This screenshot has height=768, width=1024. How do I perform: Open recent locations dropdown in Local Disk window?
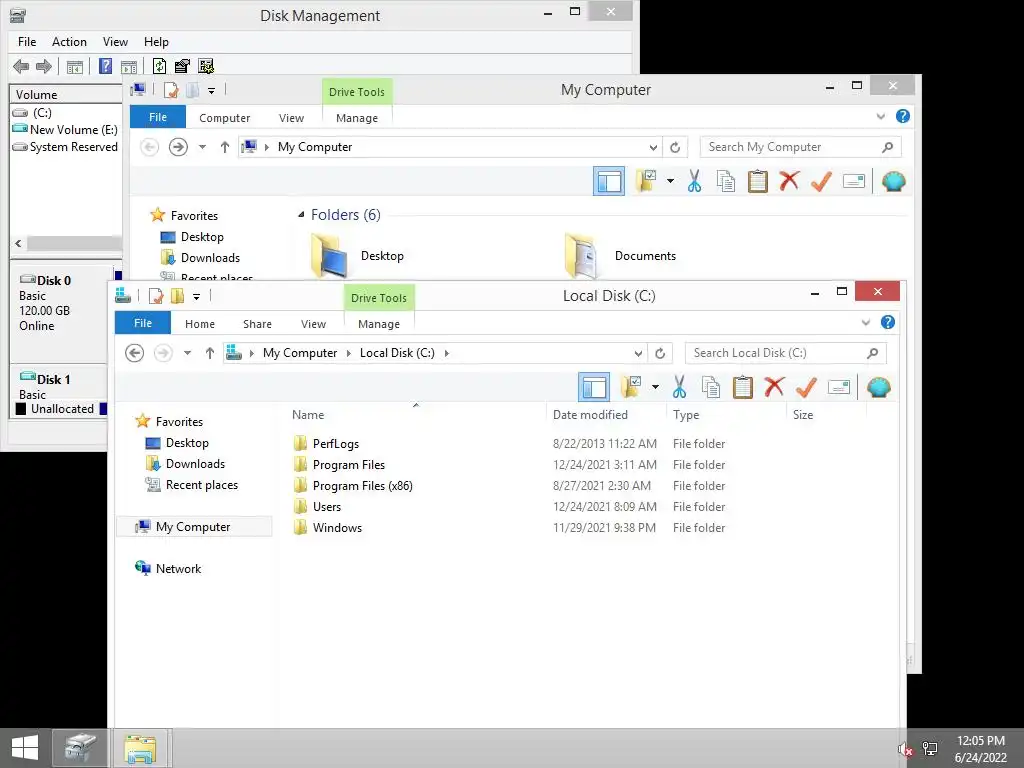click(187, 353)
